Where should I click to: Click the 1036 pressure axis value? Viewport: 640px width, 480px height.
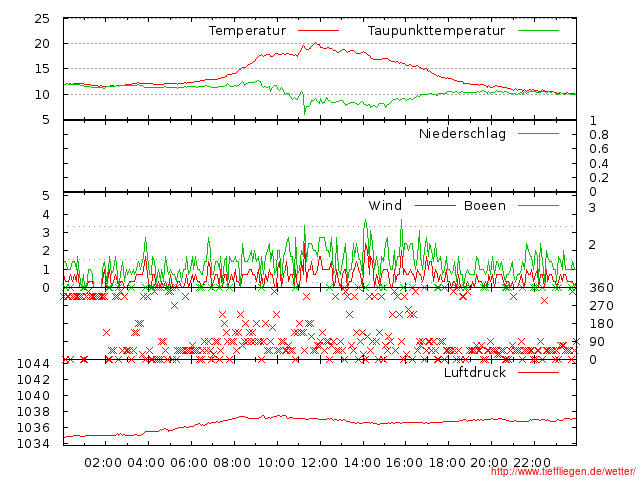(33, 428)
